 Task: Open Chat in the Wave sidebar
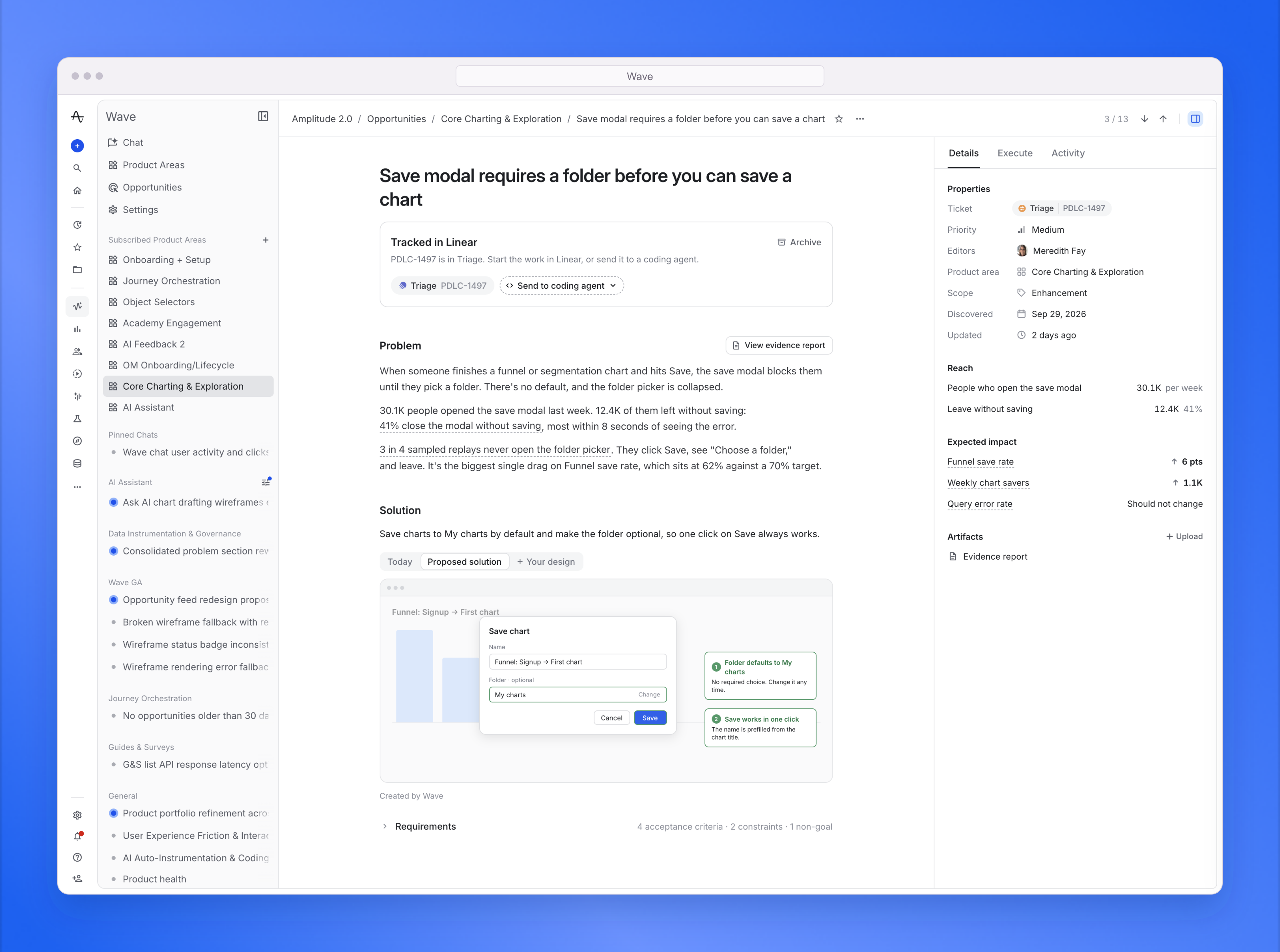coord(188,142)
